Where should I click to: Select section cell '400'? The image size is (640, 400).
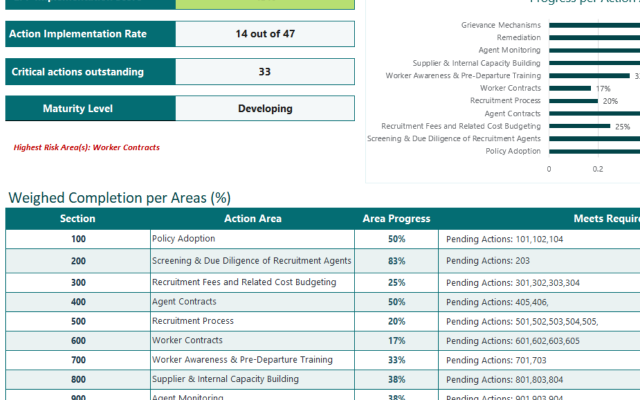click(x=78, y=302)
